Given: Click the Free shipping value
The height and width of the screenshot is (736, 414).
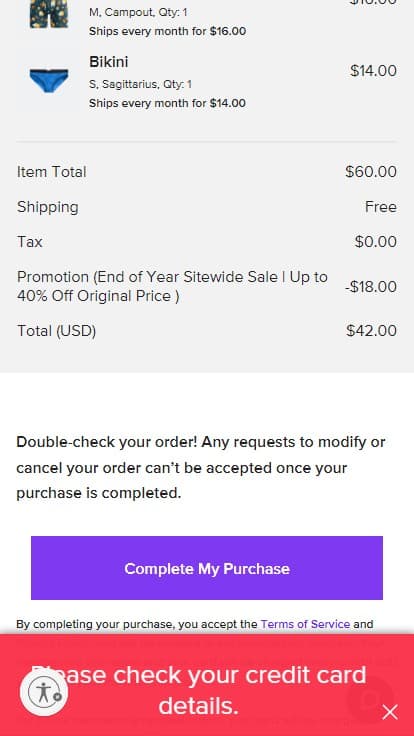Looking at the screenshot, I should [x=381, y=207].
